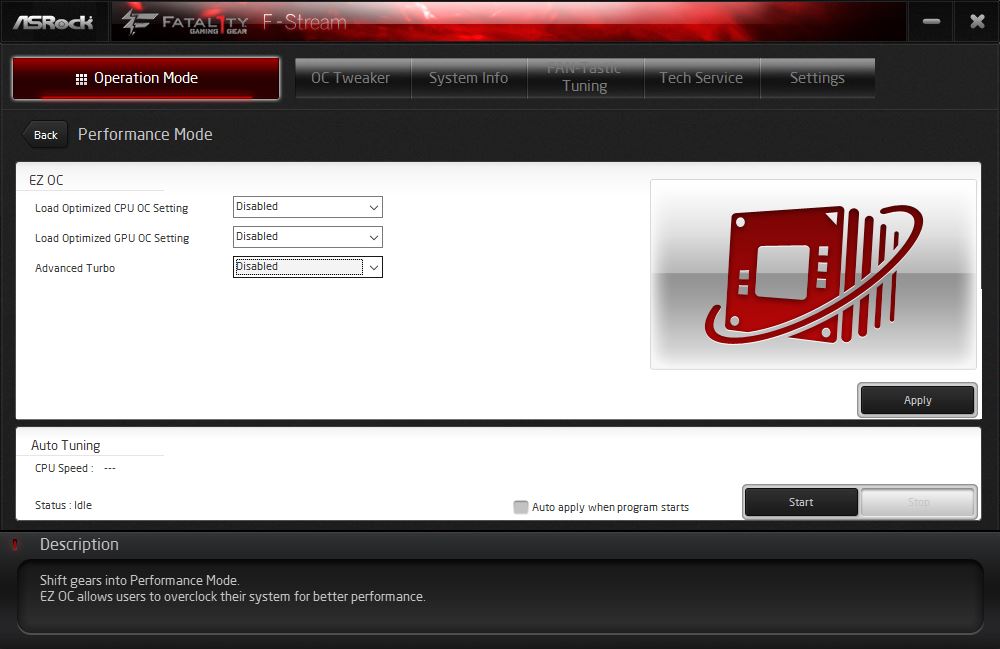Screen dimensions: 1000x649
Task: Open the System Info tab
Action: tap(468, 78)
